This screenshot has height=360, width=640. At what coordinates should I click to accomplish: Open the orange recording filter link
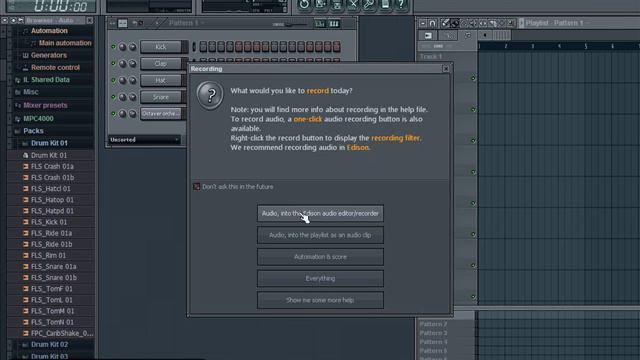(396, 138)
